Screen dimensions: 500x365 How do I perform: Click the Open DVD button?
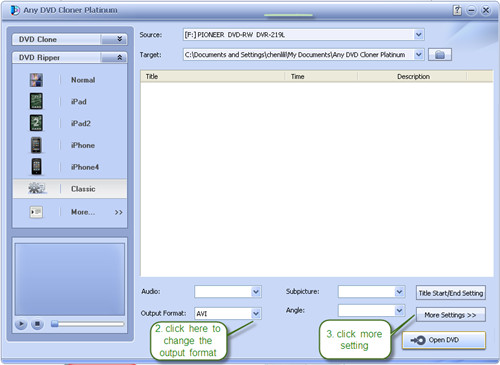pos(444,340)
